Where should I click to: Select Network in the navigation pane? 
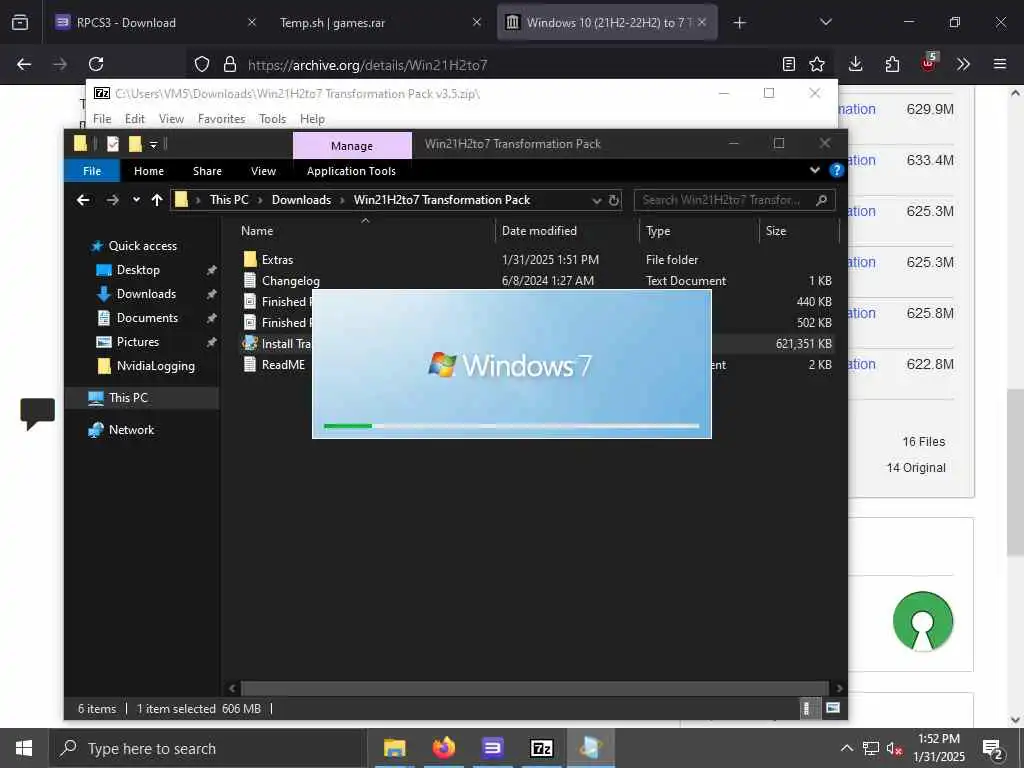point(131,430)
